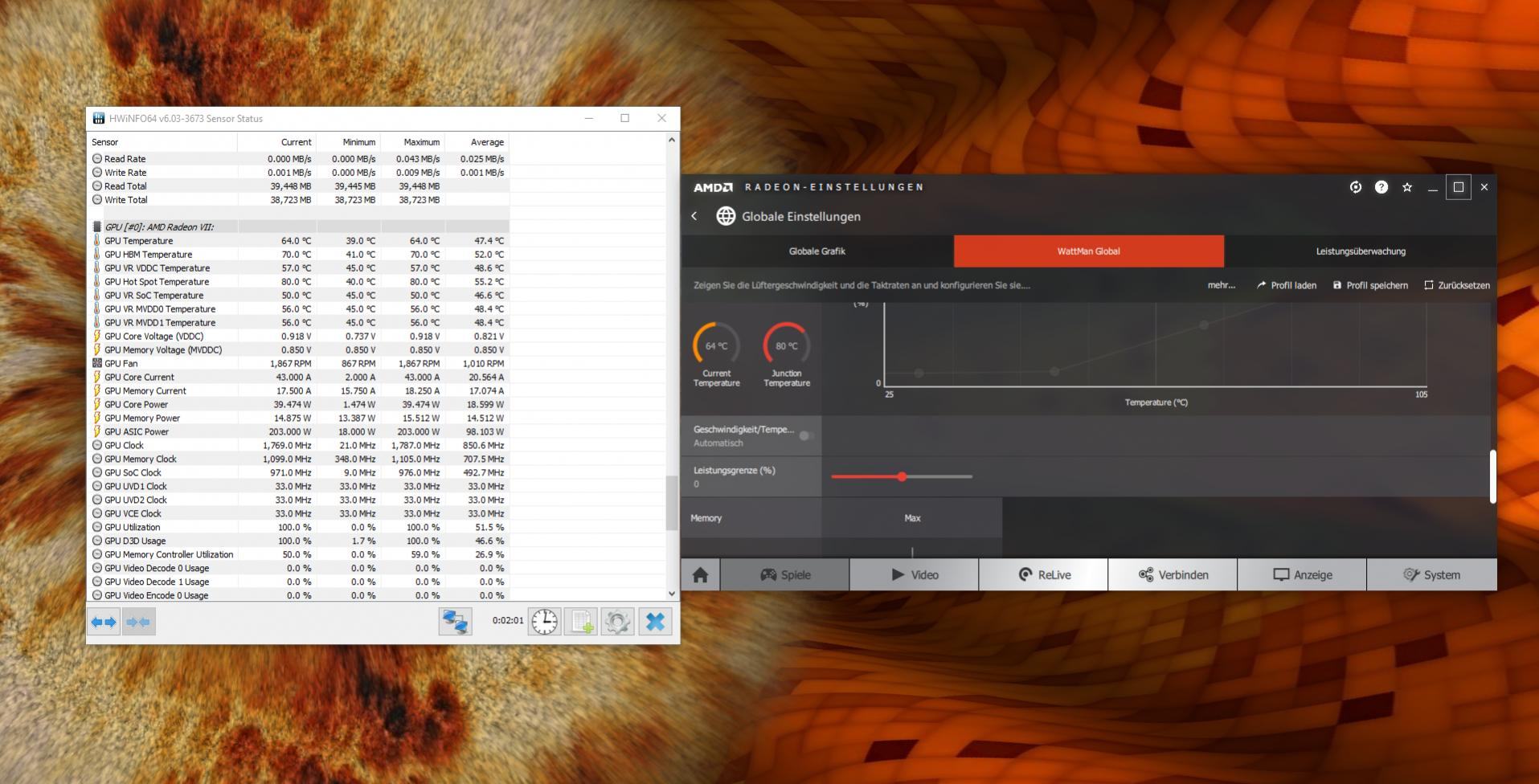Image resolution: width=1539 pixels, height=784 pixels.
Task: Go back with the arrow beside Globale Einstellungen
Action: coord(694,216)
